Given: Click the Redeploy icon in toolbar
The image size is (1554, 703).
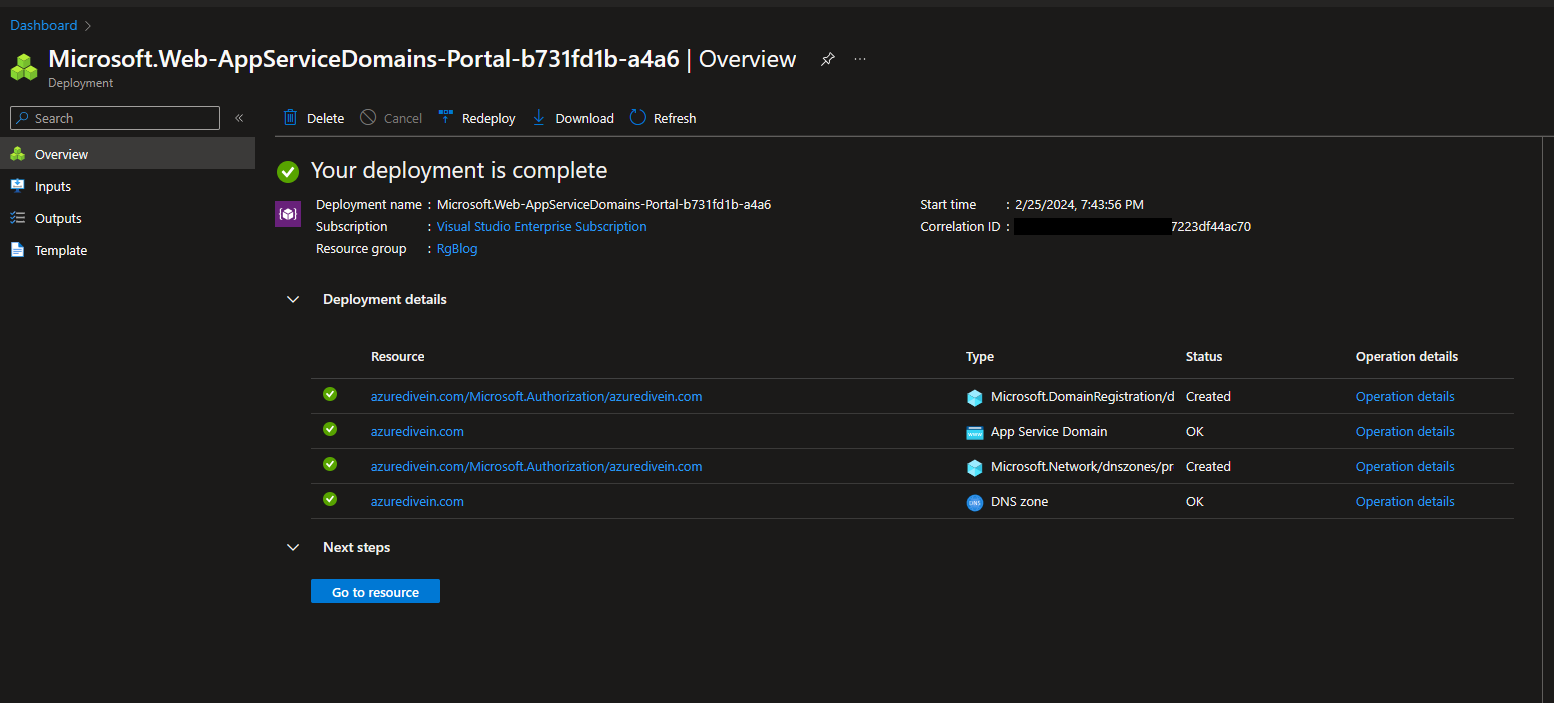Looking at the screenshot, I should point(445,118).
